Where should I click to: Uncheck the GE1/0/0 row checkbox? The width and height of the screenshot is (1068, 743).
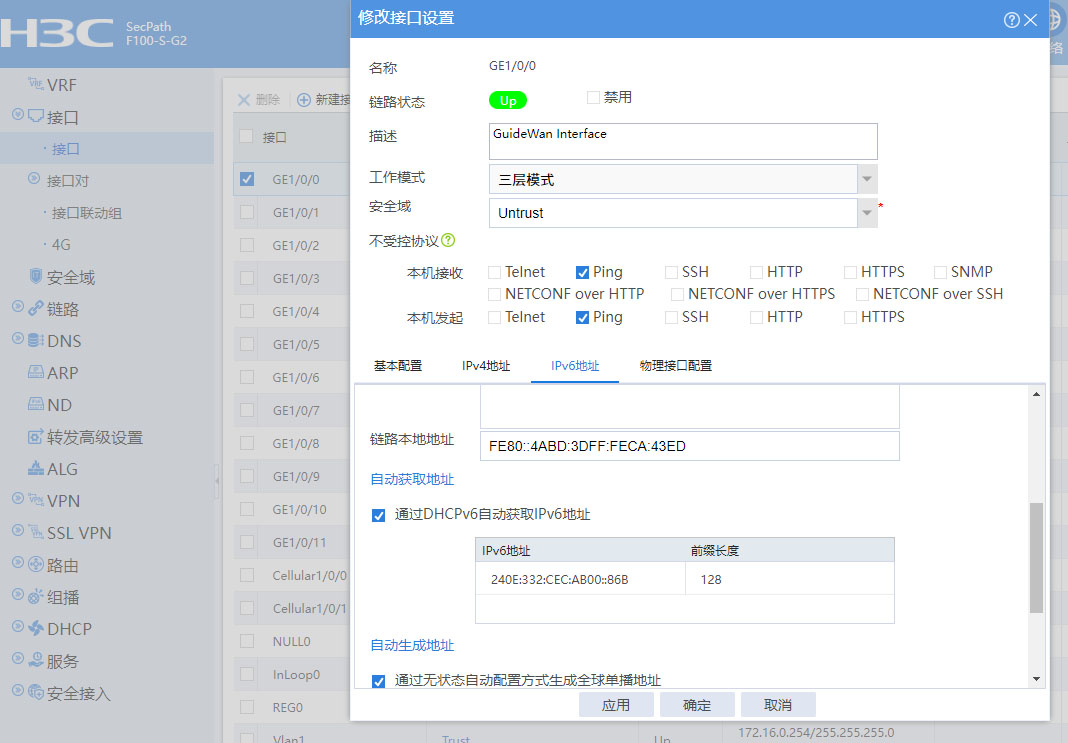point(247,179)
